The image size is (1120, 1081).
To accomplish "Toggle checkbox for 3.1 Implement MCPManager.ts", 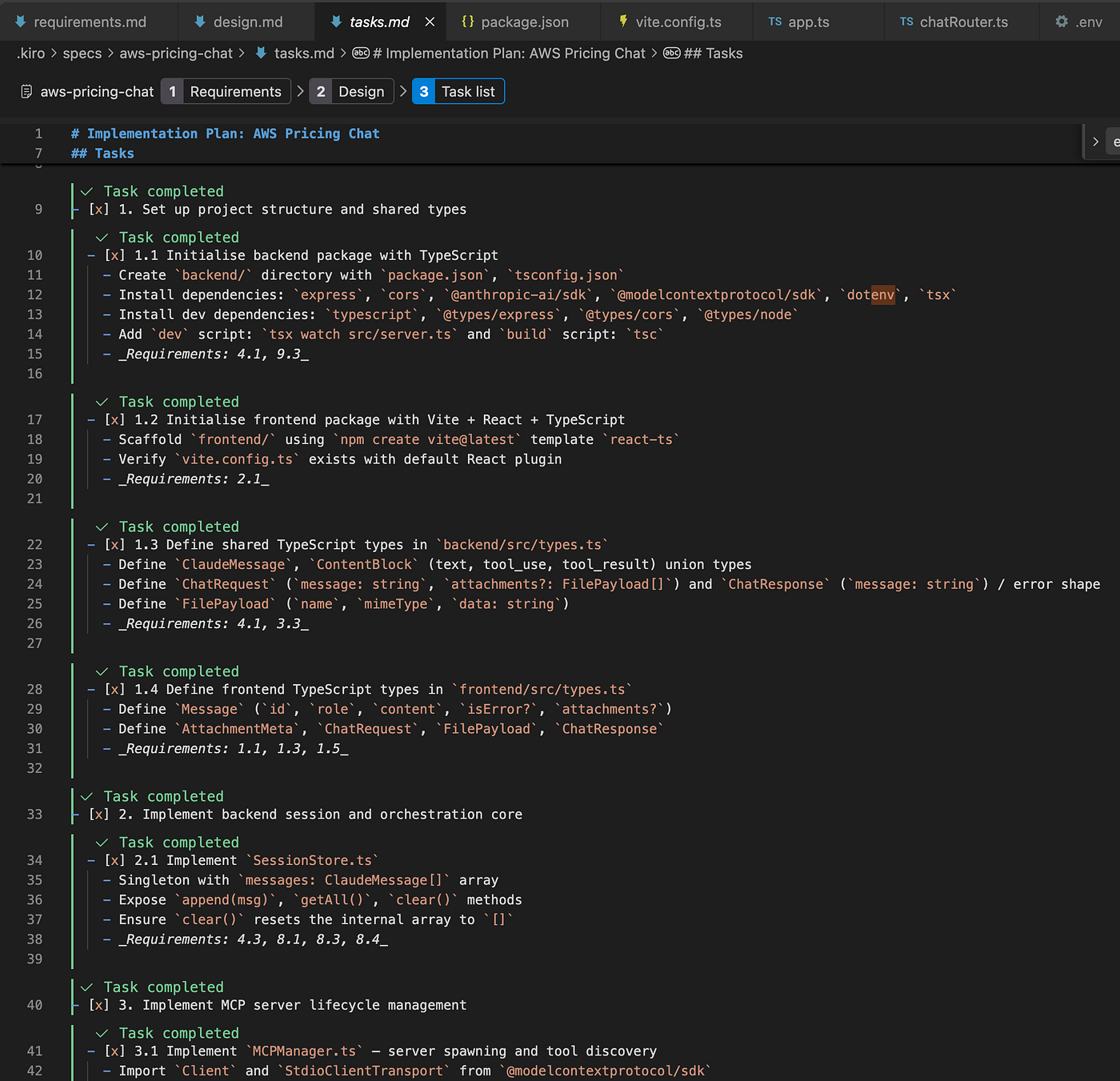I will [x=114, y=1051].
